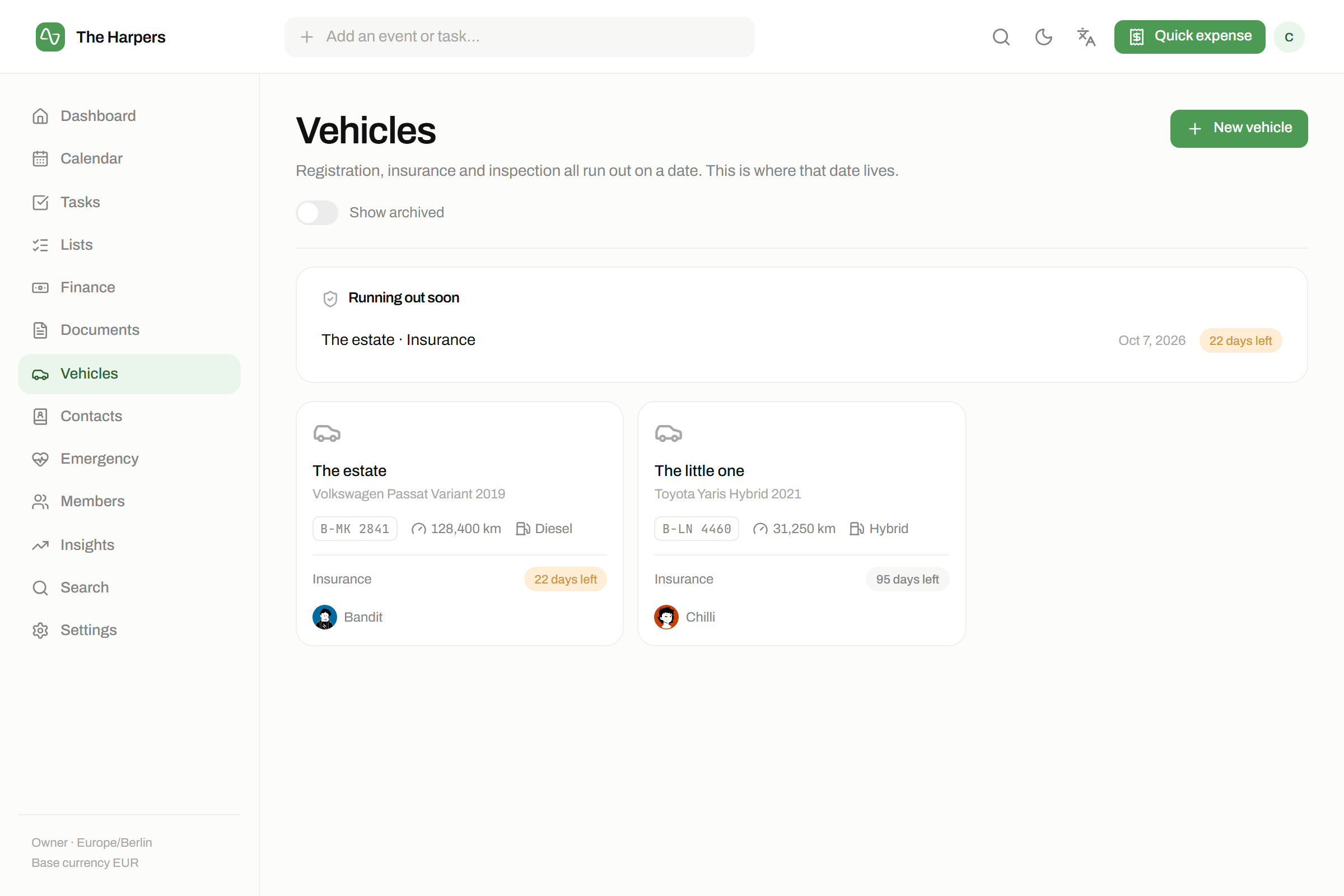Open the language translate icon
The image size is (1344, 896).
(1086, 37)
